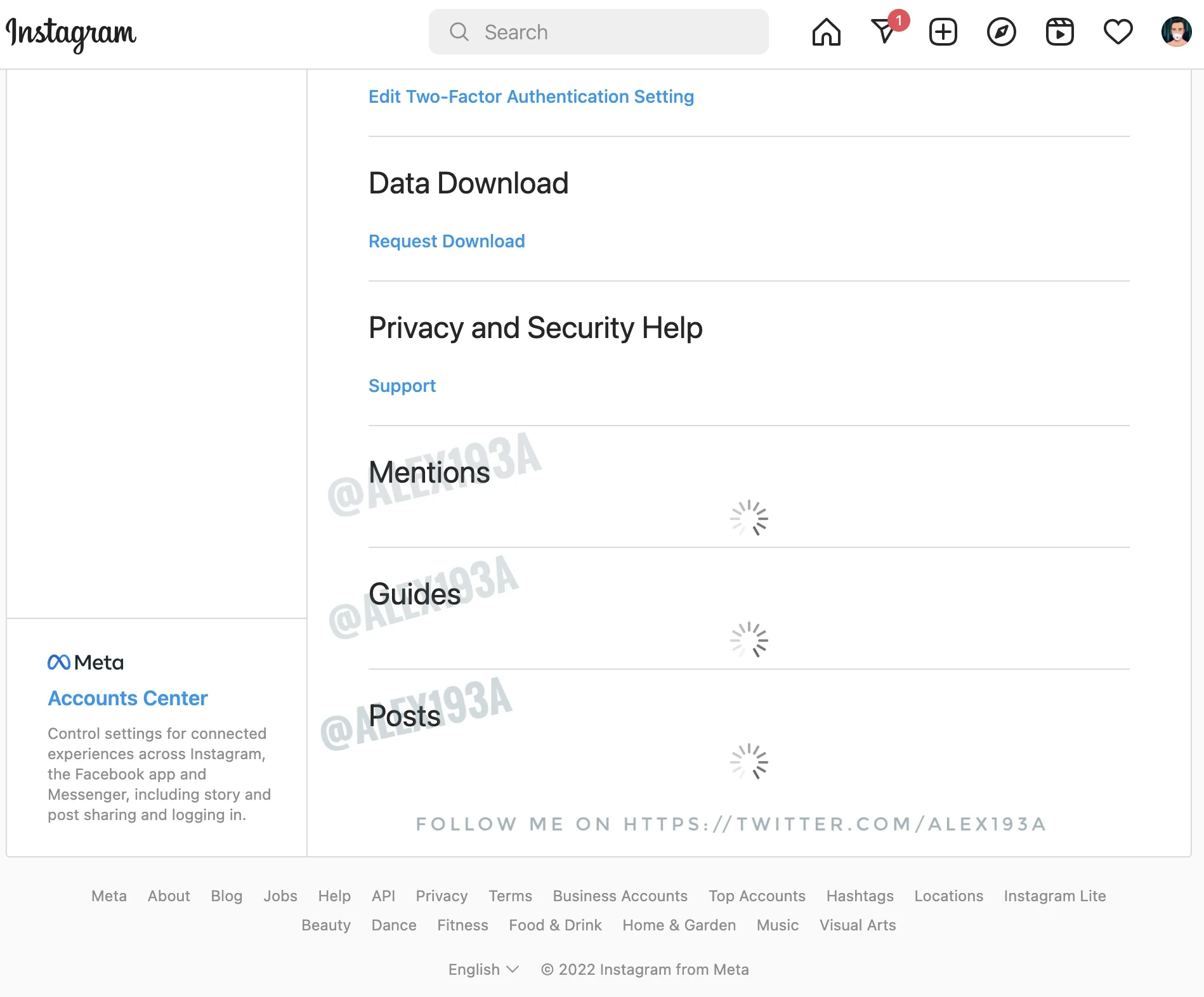Open the English language dropdown

point(483,969)
